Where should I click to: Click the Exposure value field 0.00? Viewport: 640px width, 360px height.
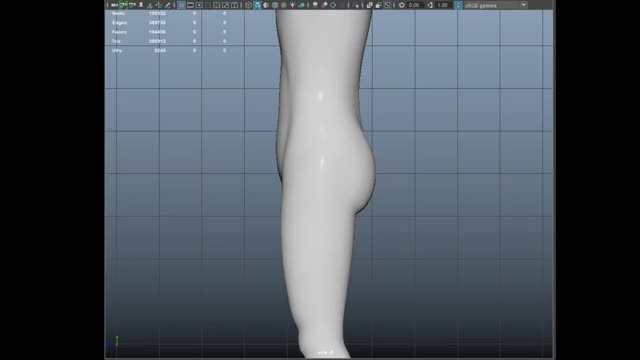point(415,5)
